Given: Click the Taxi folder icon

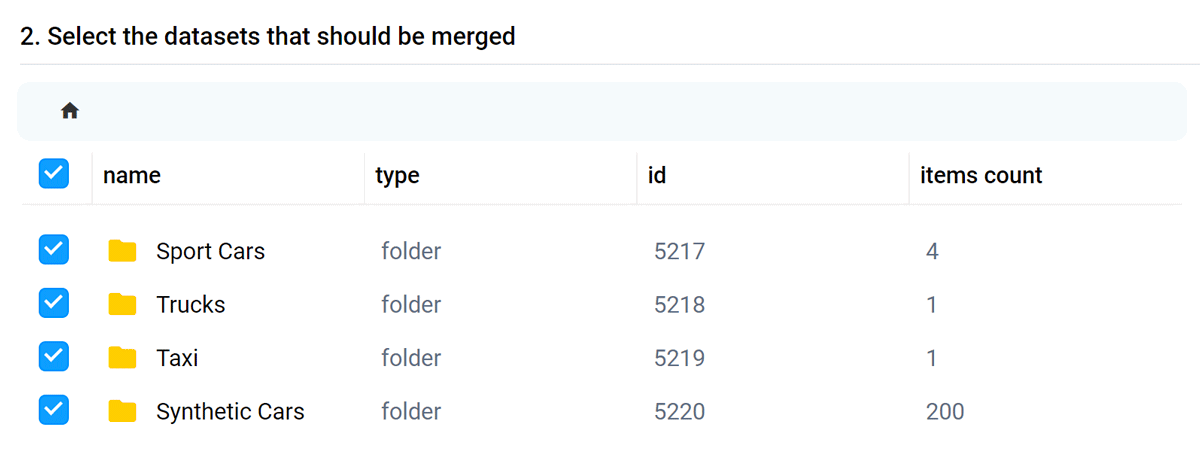Looking at the screenshot, I should pos(122,357).
